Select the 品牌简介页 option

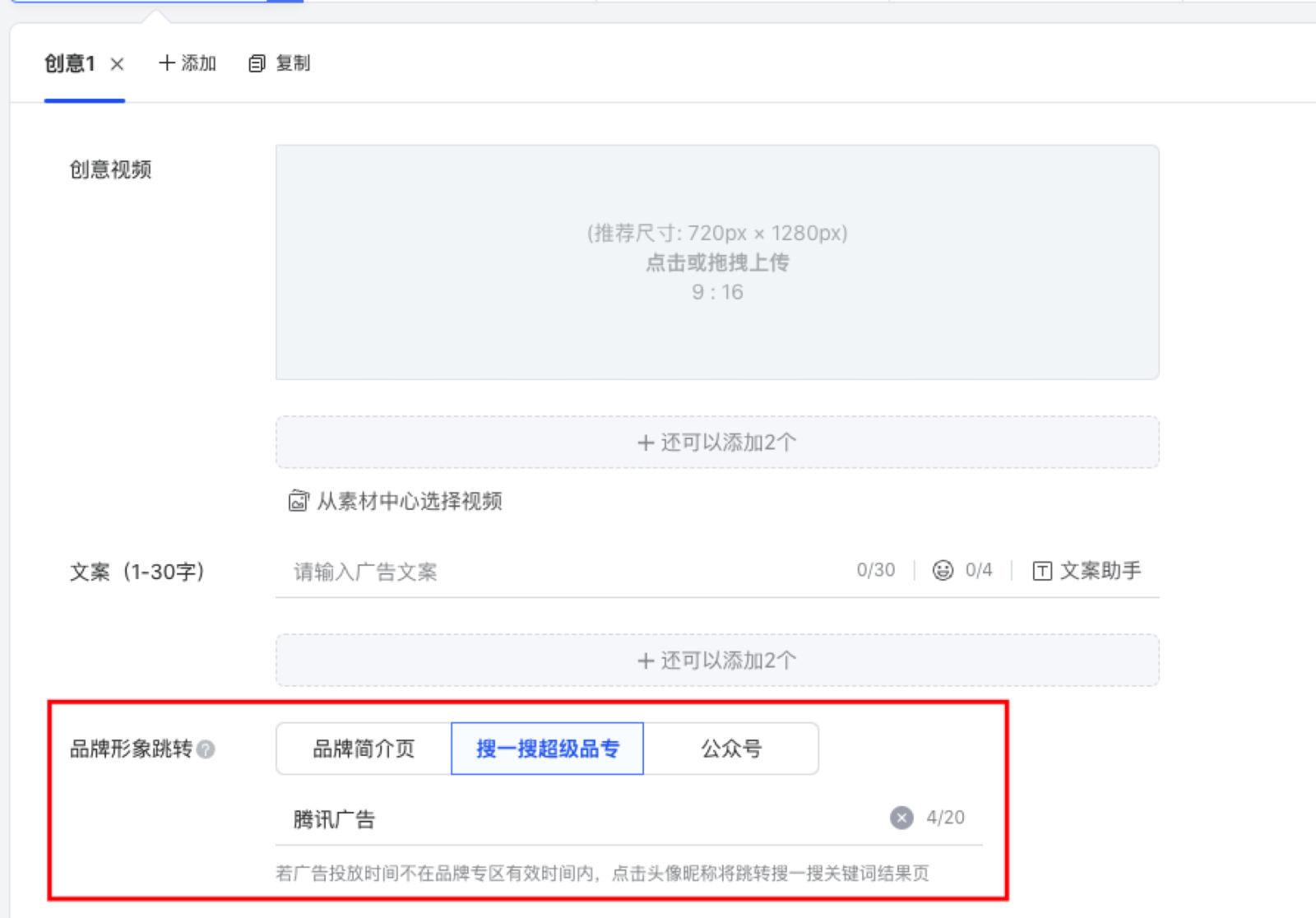point(364,749)
